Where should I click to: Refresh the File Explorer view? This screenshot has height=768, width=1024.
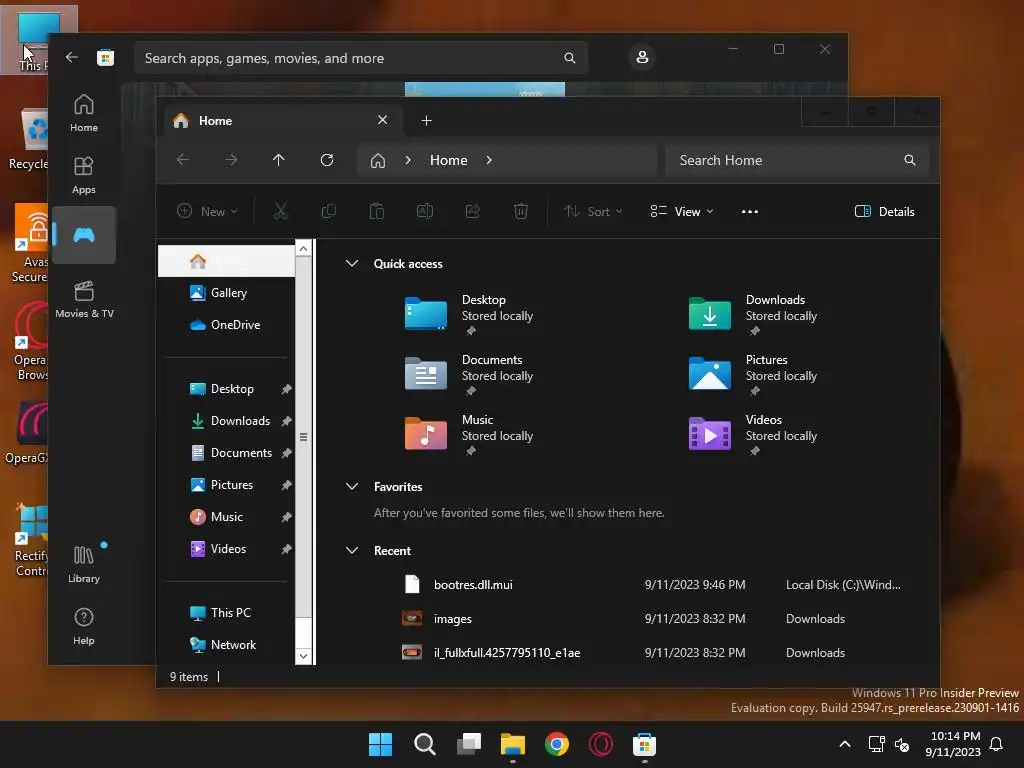[327, 160]
